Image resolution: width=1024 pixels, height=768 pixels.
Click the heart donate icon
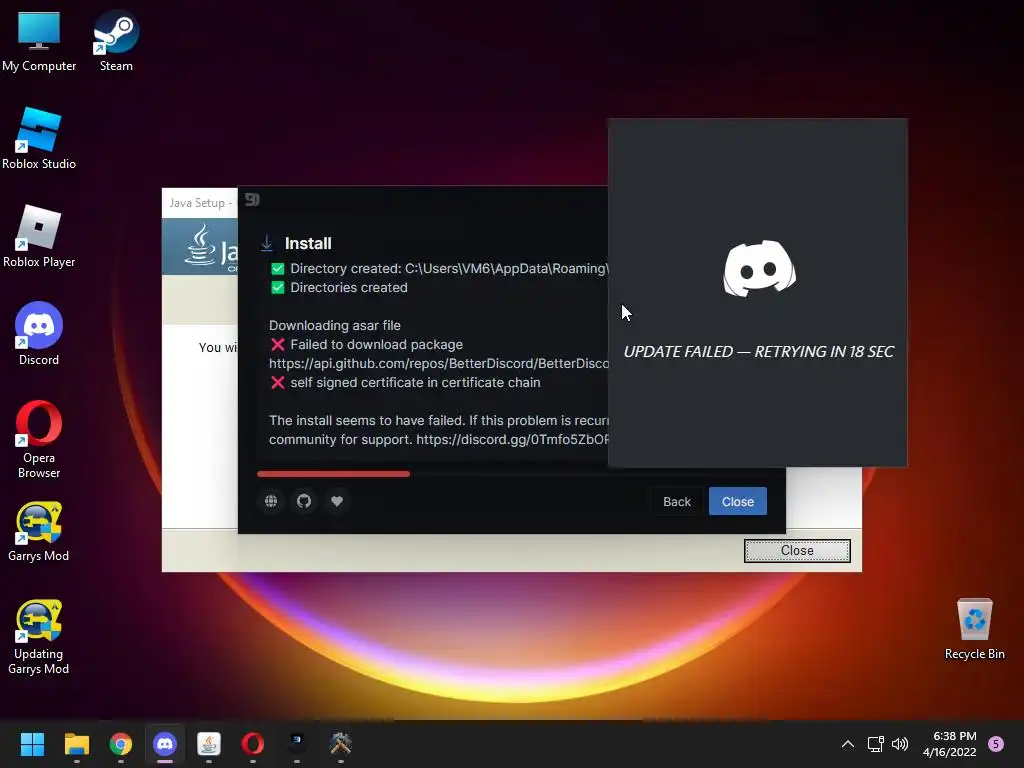[337, 501]
